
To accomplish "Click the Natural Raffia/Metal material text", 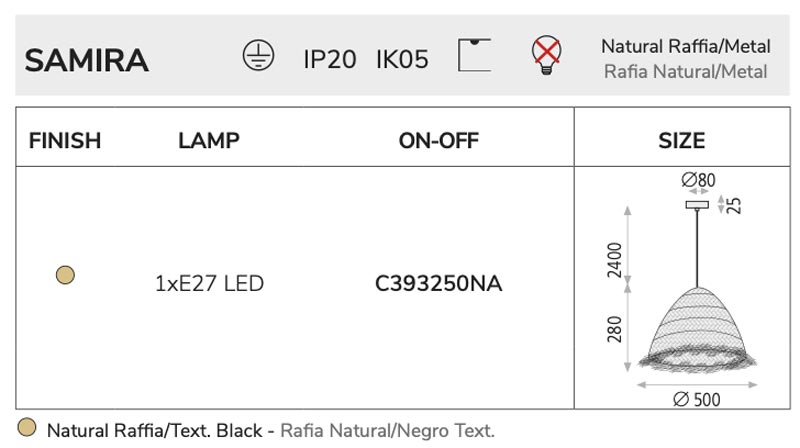I will (x=686, y=46).
